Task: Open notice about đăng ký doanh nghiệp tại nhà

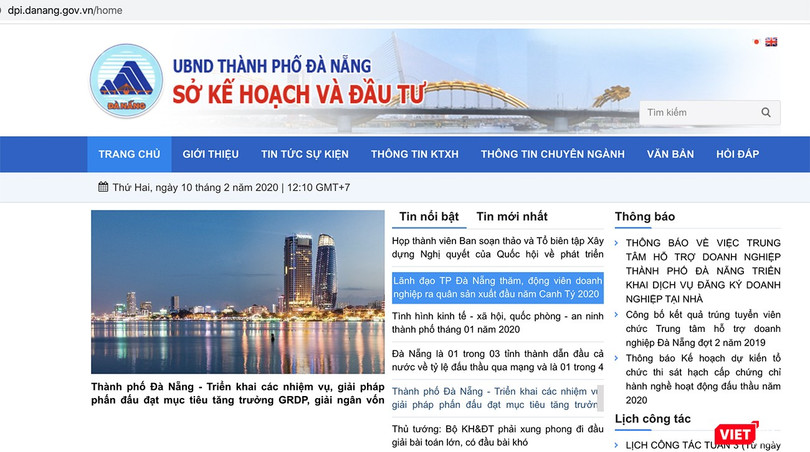Action: click(703, 271)
